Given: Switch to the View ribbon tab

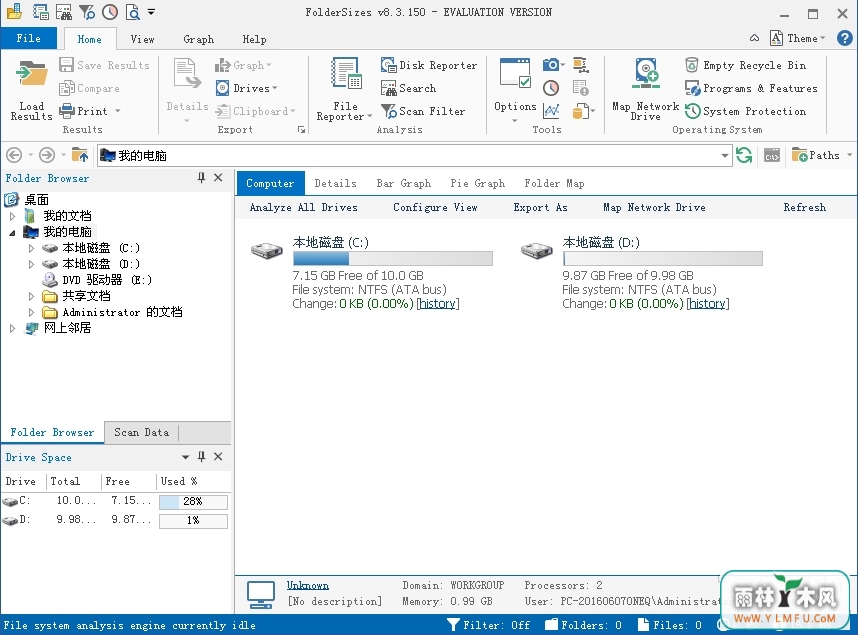Looking at the screenshot, I should [x=142, y=39].
